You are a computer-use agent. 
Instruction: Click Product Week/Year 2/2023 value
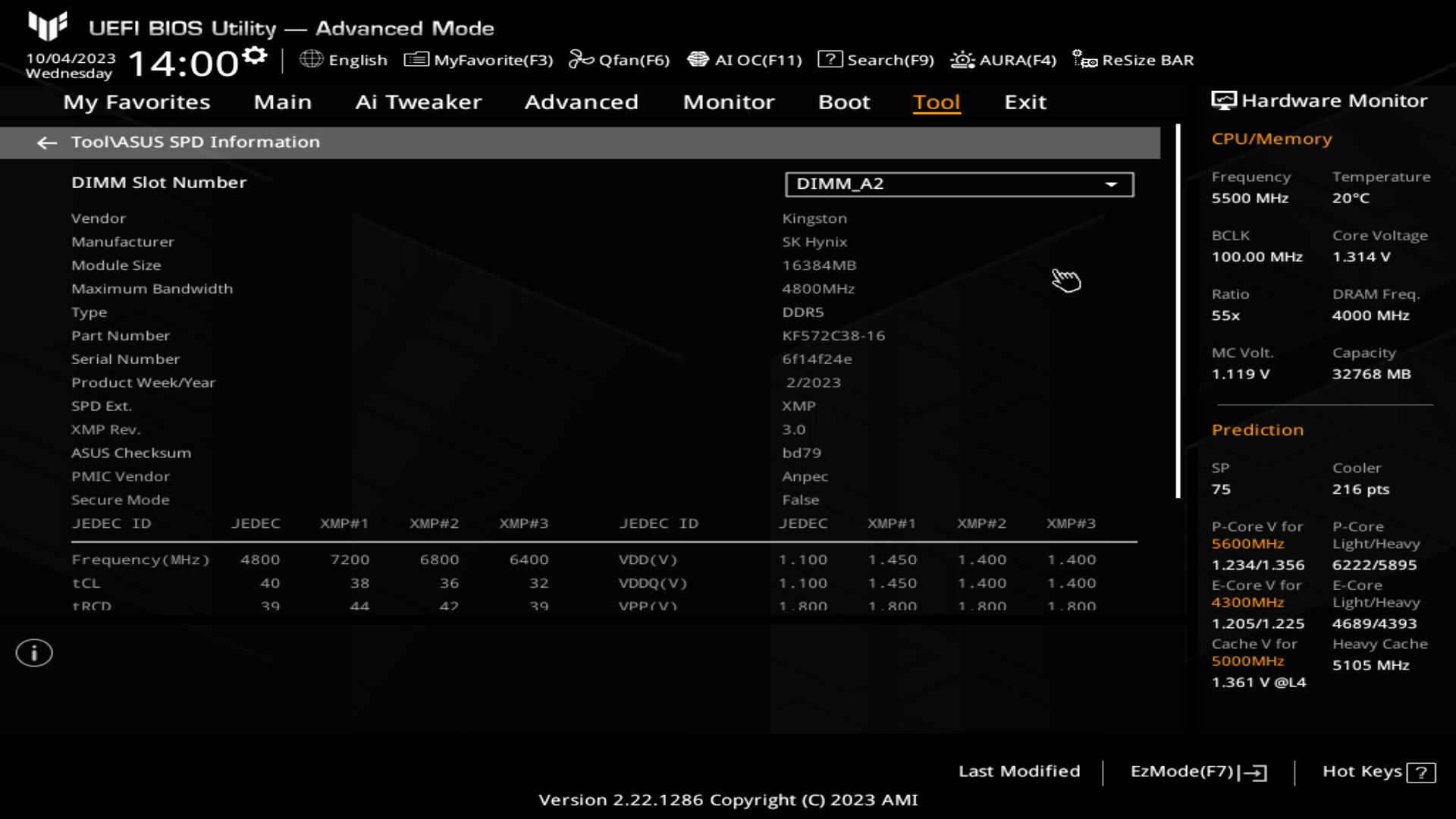814,383
